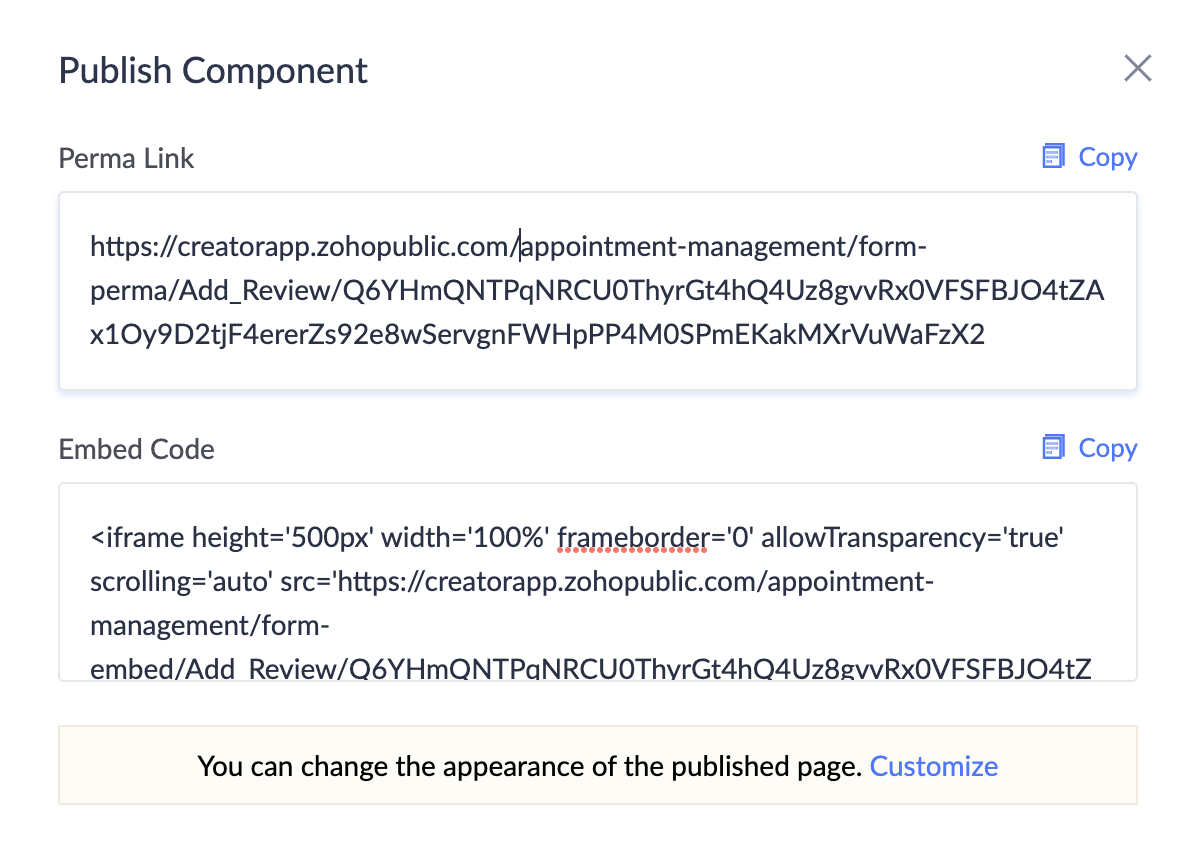Open the Customize link

pyautogui.click(x=933, y=766)
